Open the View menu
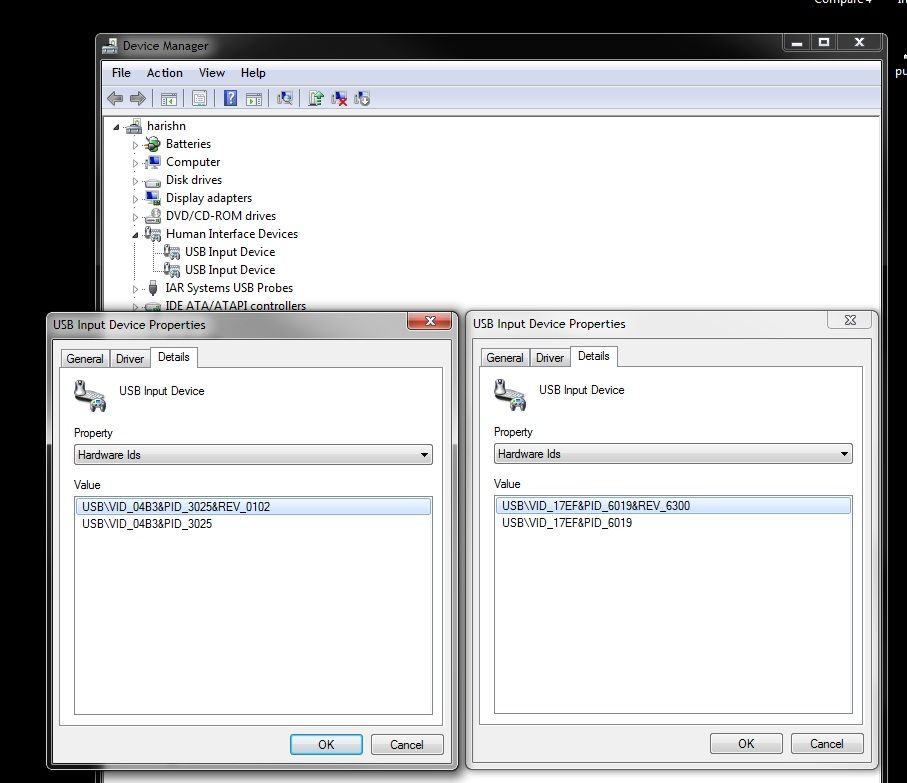Viewport: 907px width, 783px height. (x=212, y=73)
